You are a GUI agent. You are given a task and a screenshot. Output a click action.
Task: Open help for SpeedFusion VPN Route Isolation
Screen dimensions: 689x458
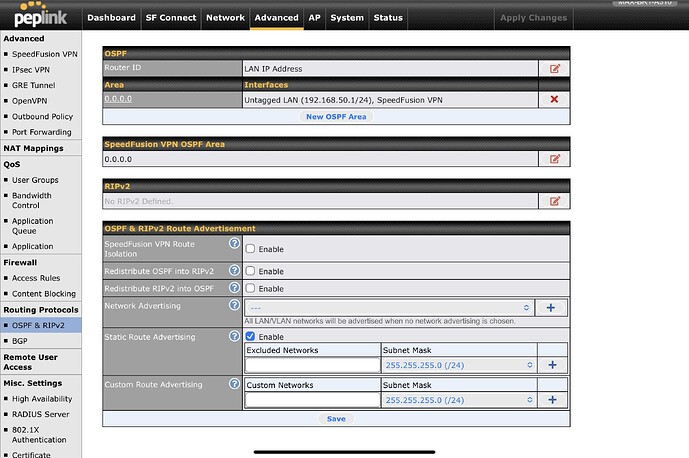(x=234, y=244)
